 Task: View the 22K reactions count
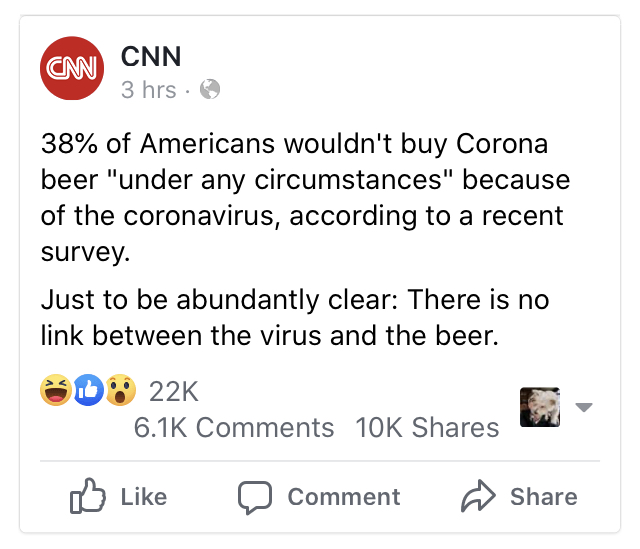pyautogui.click(x=173, y=391)
